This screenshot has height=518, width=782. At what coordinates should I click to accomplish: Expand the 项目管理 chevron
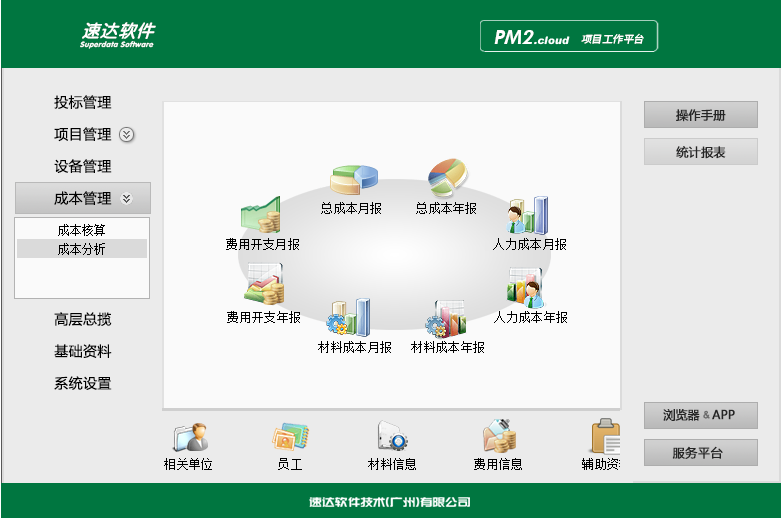[127, 135]
